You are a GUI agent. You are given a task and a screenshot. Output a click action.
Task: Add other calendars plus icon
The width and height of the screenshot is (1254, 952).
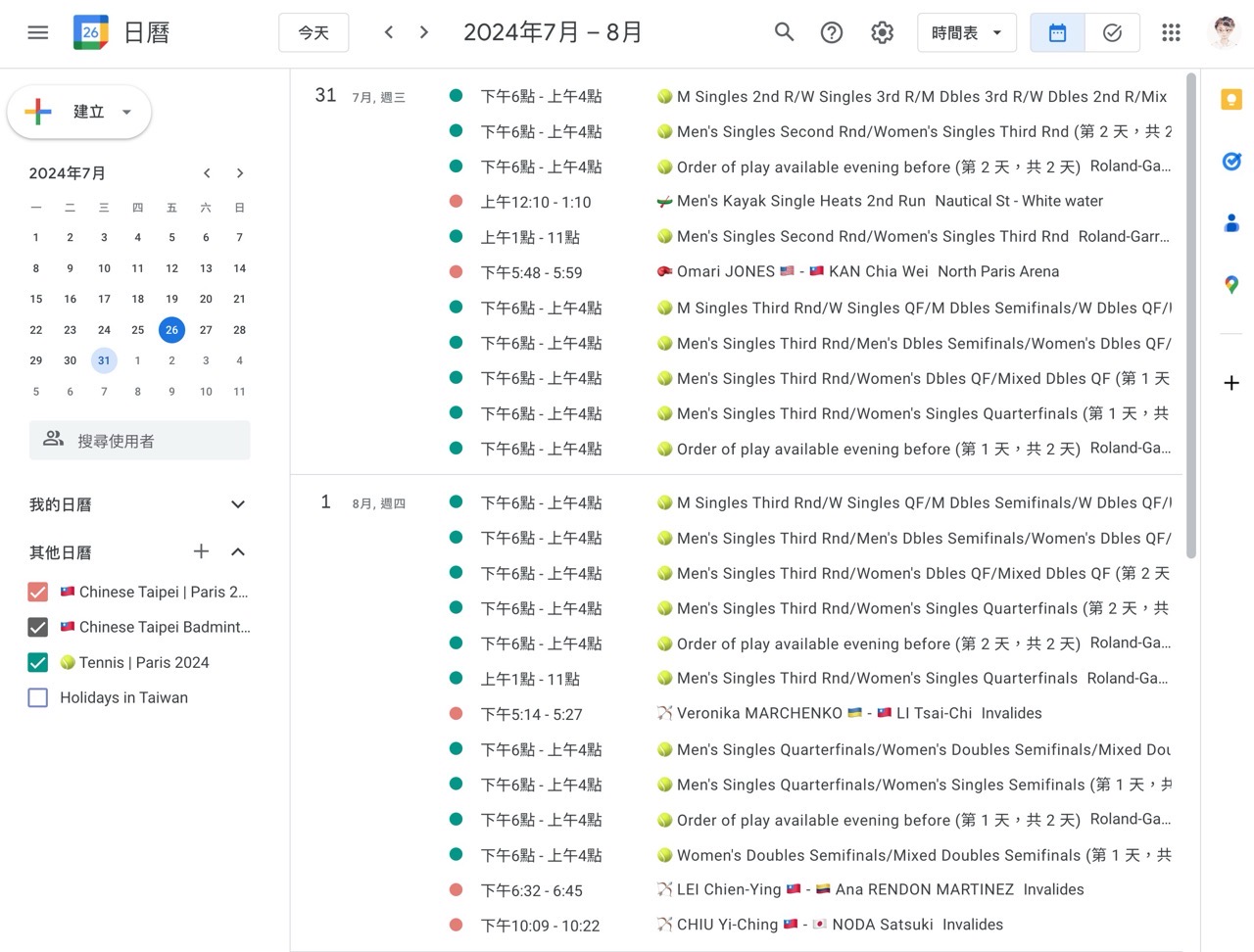pyautogui.click(x=201, y=551)
